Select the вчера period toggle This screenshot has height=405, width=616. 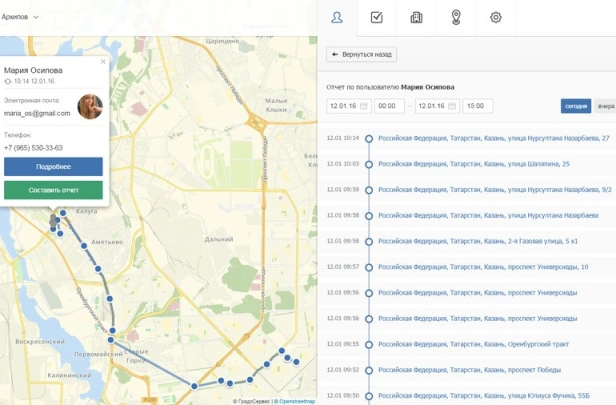pos(605,106)
